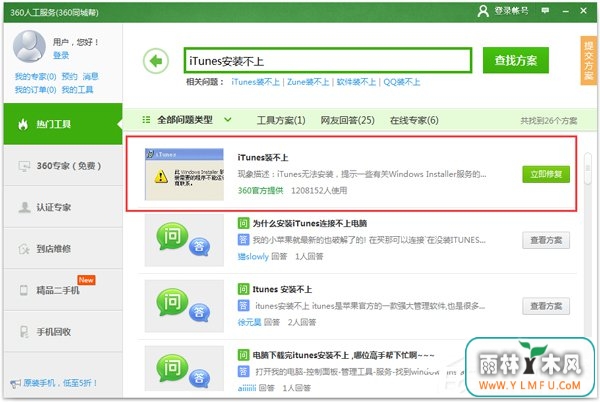600x402 pixels.
Task: Select 手机回收 in the sidebar
Action: click(x=63, y=332)
